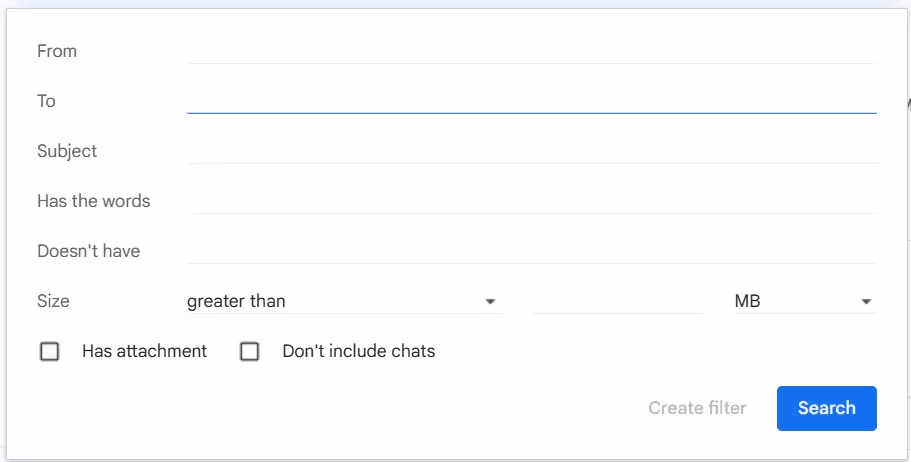Focus the To recipient field
The width and height of the screenshot is (911, 462).
pos(531,100)
